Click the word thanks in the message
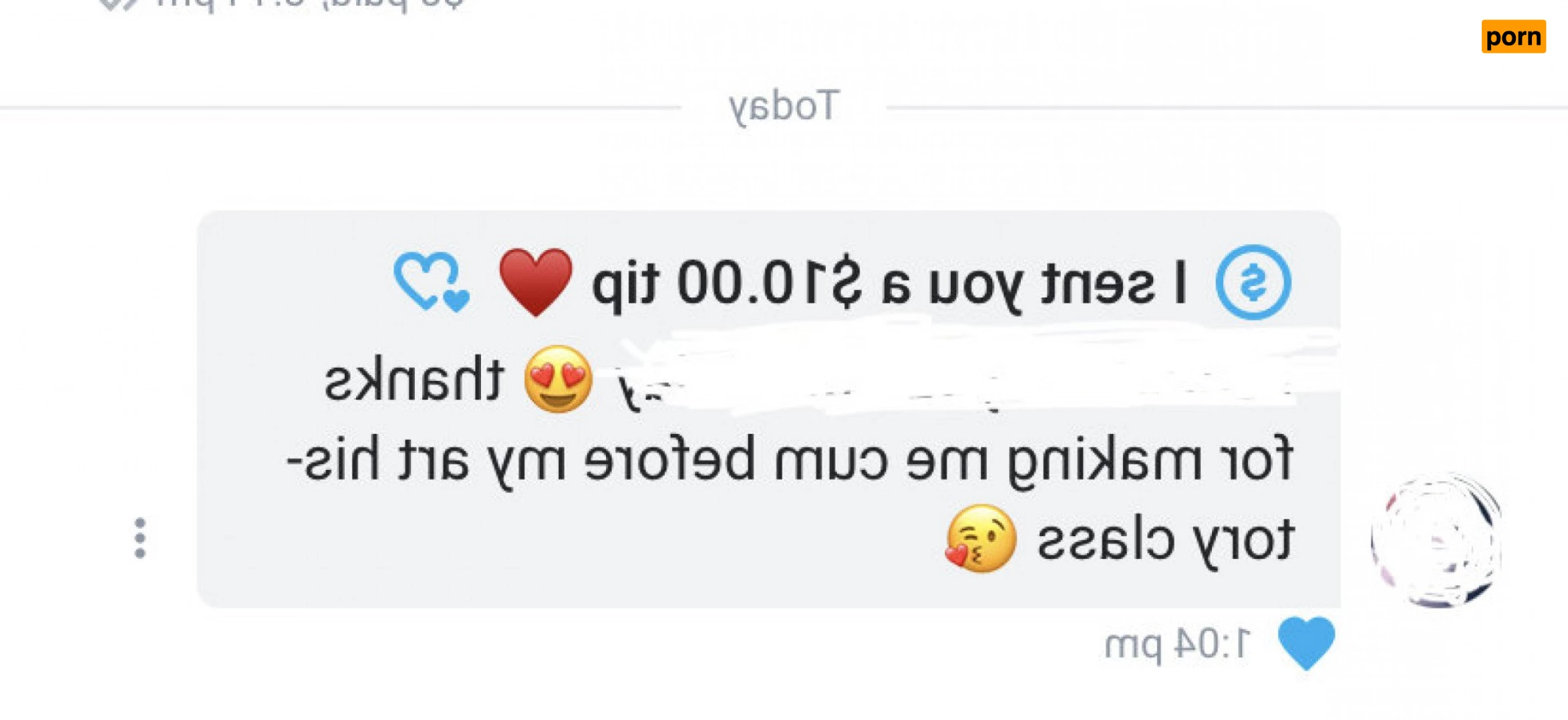Image resolution: width=1568 pixels, height=720 pixels. point(414,379)
